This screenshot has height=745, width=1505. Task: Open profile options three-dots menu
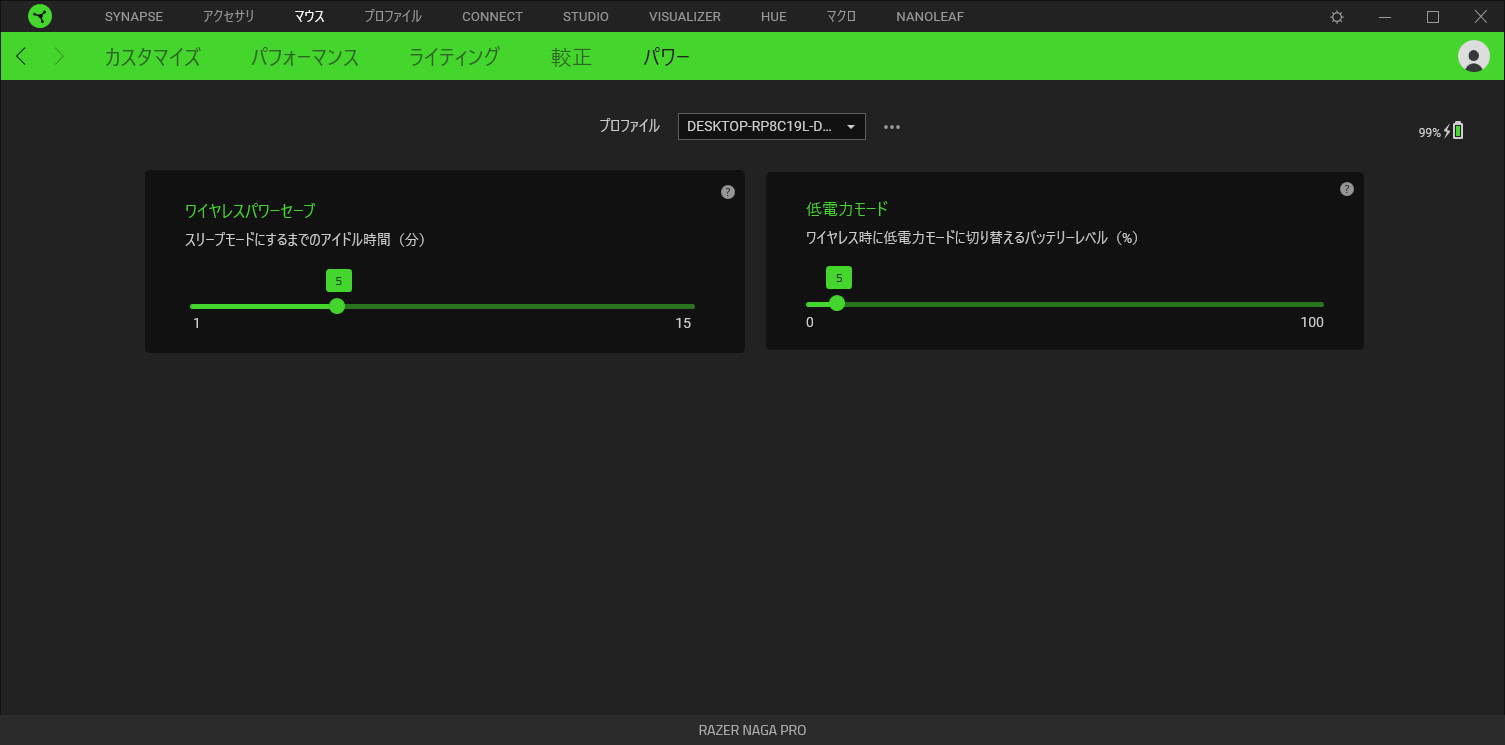[x=892, y=127]
